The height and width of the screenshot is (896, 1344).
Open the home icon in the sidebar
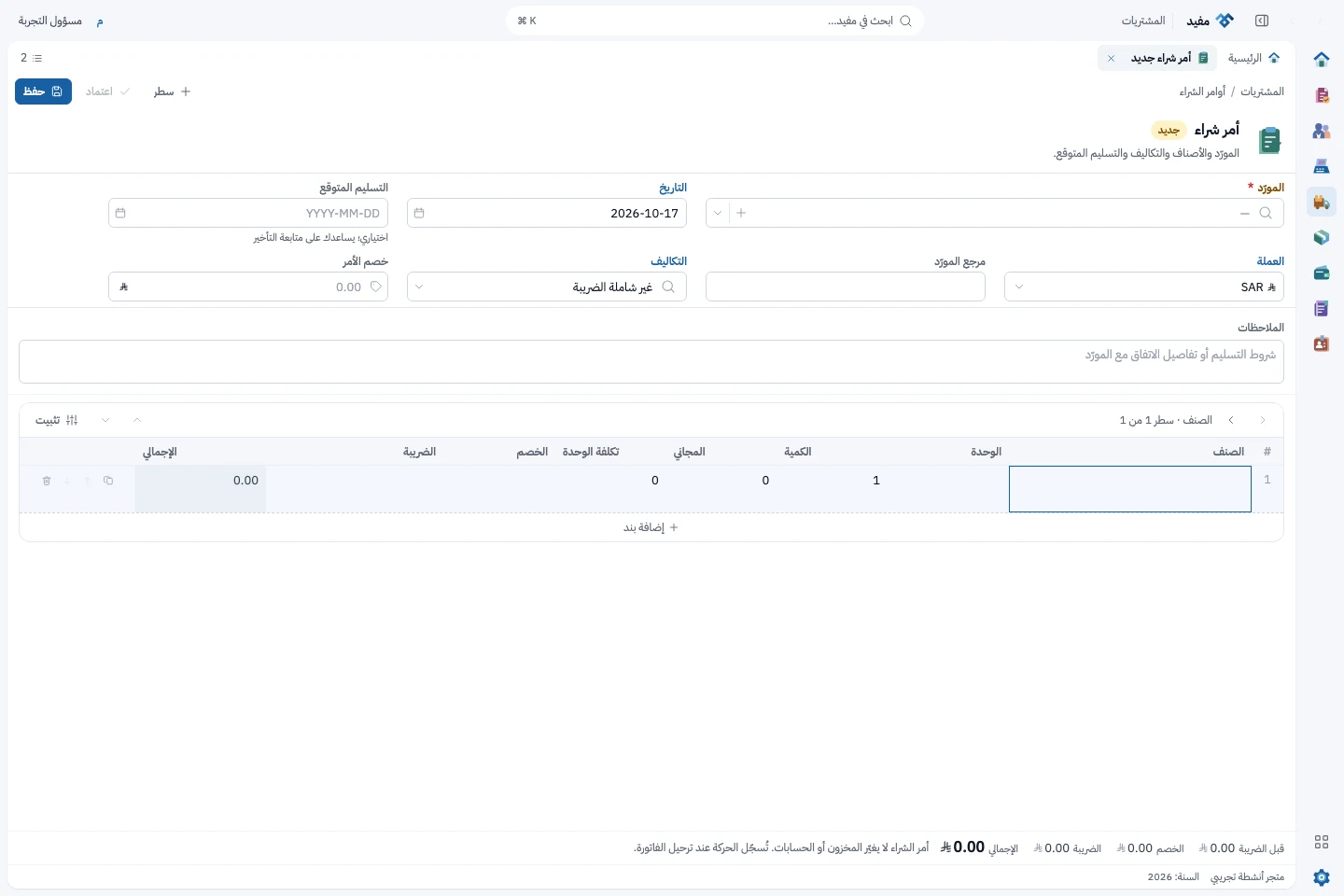click(1322, 60)
